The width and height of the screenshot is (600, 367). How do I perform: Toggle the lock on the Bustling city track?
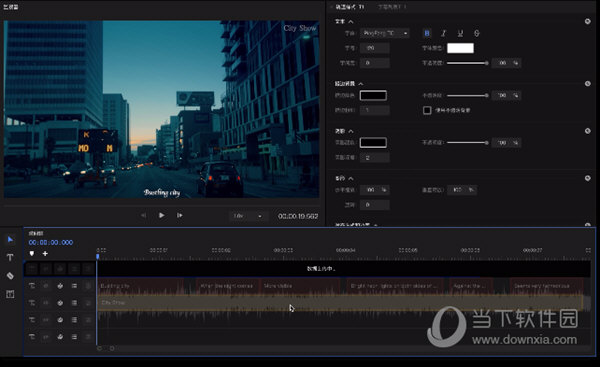88,286
